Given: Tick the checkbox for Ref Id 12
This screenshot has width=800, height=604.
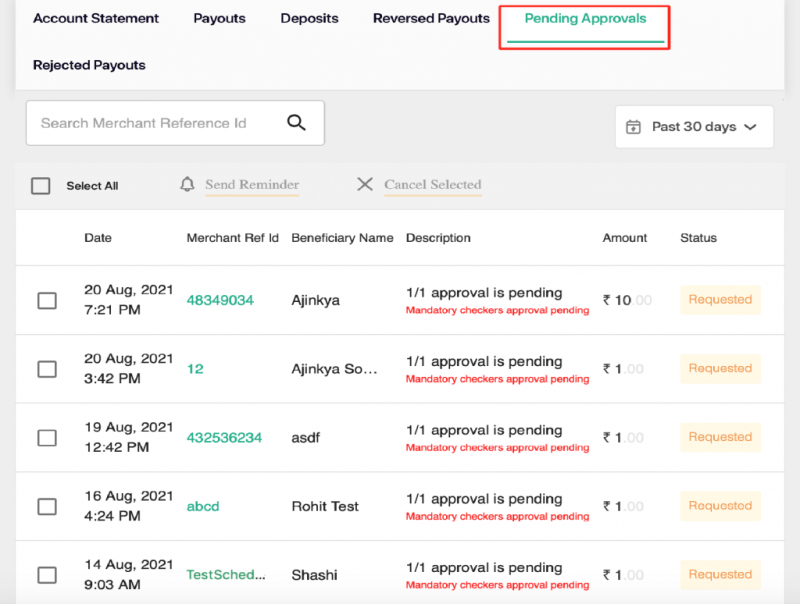Looking at the screenshot, I should pyautogui.click(x=47, y=369).
